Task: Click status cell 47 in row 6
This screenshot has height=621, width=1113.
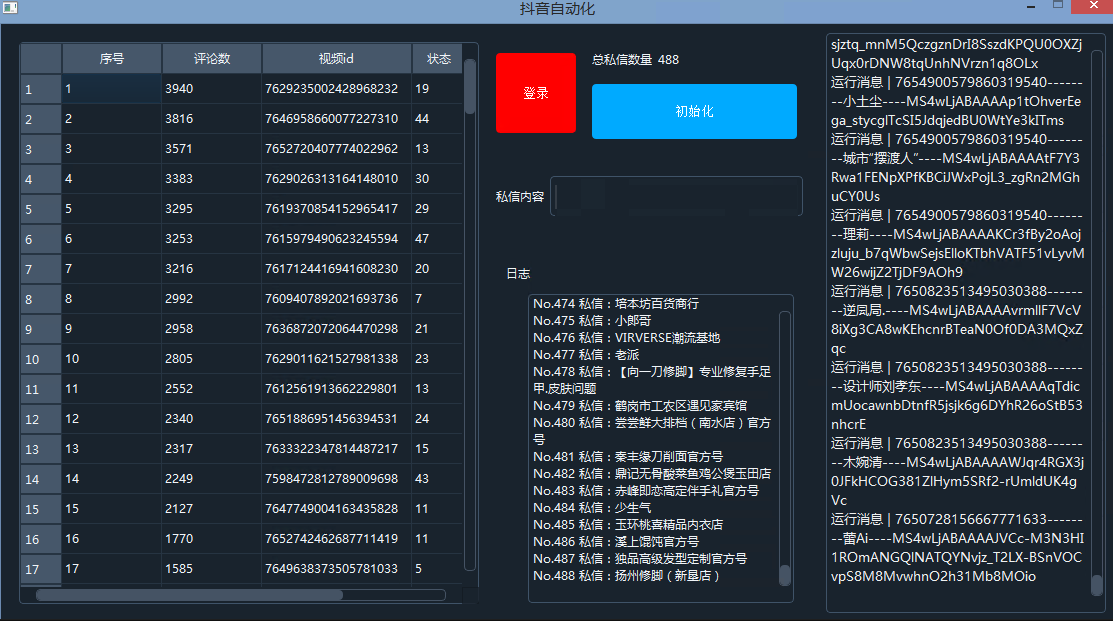Action: (x=437, y=238)
